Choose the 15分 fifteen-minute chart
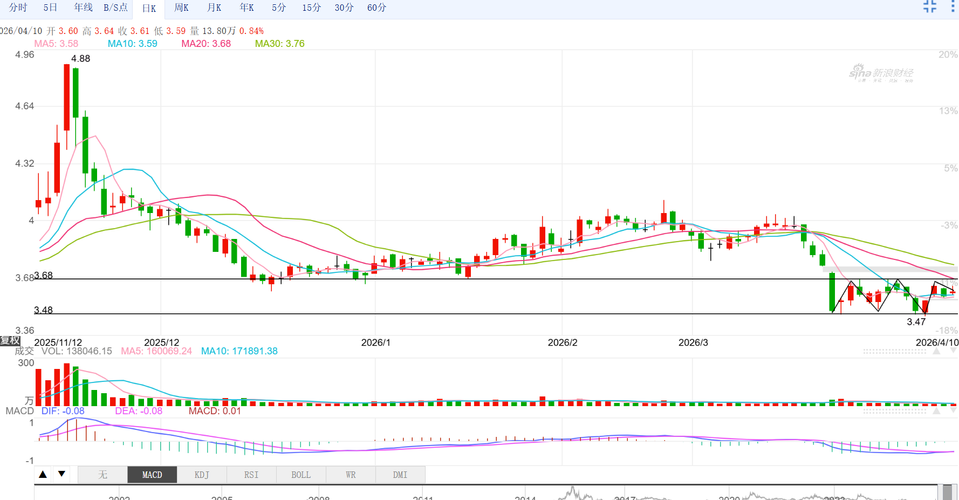This screenshot has width=959, height=500. pos(311,7)
